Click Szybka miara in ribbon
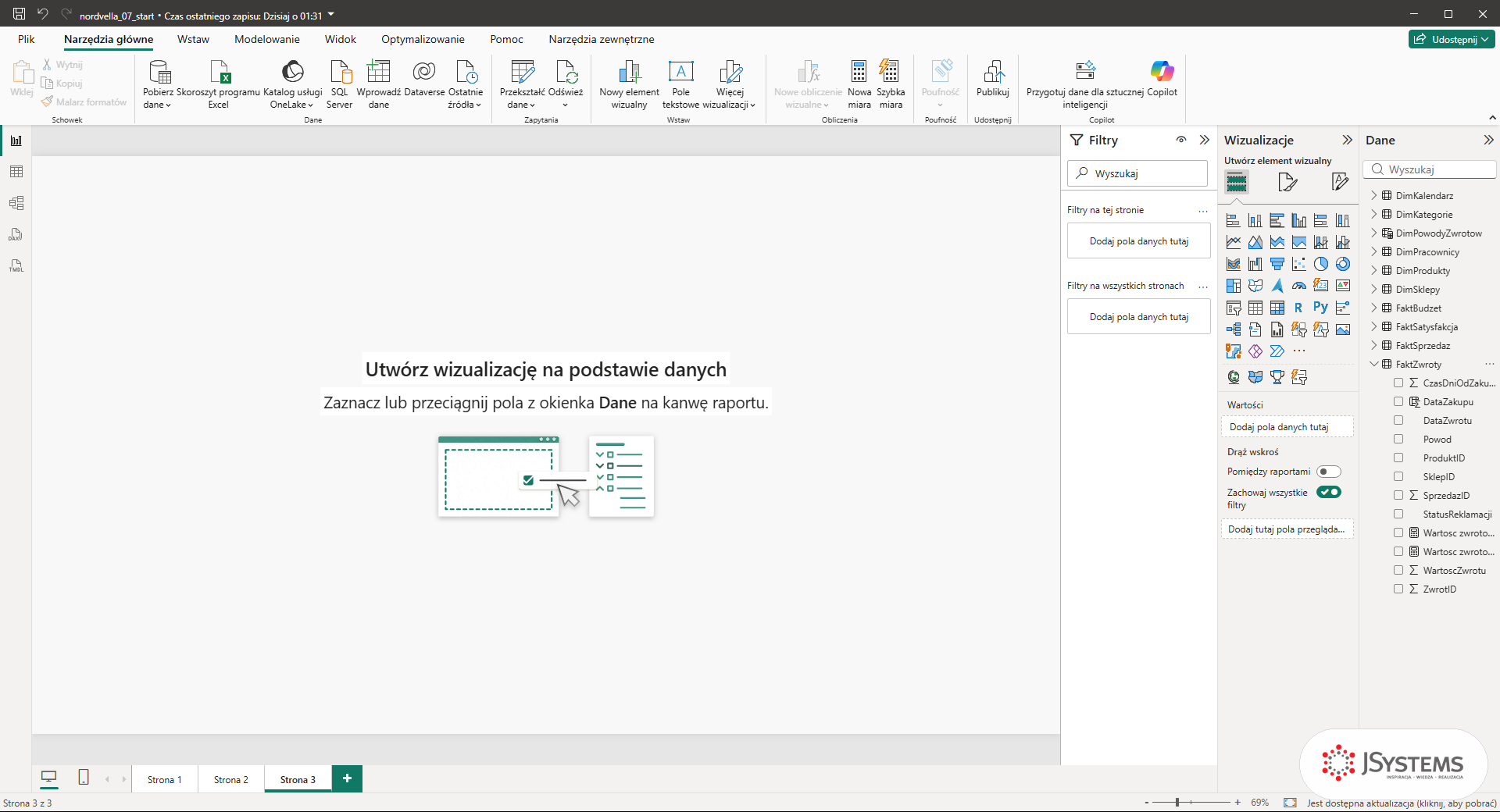The width and height of the screenshot is (1500, 812). point(891,84)
